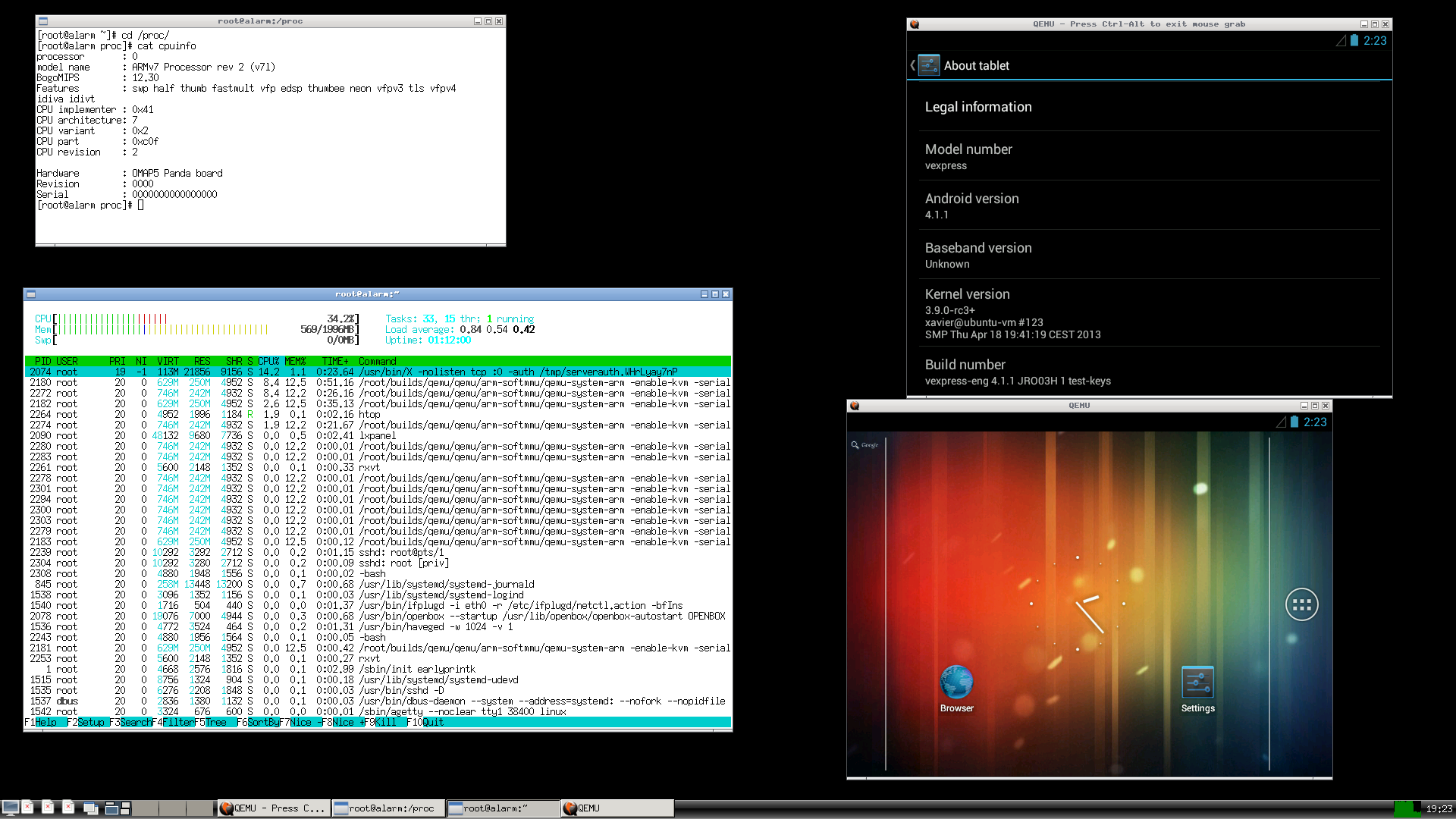The width and height of the screenshot is (1456, 819).
Task: Click F10 Quit in htop footer
Action: pos(425,723)
